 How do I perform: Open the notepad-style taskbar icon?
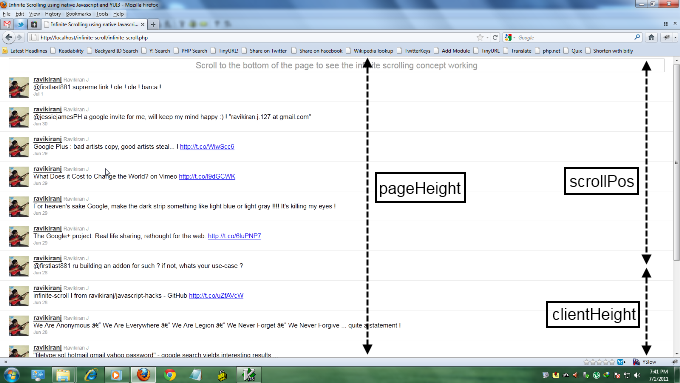point(196,375)
